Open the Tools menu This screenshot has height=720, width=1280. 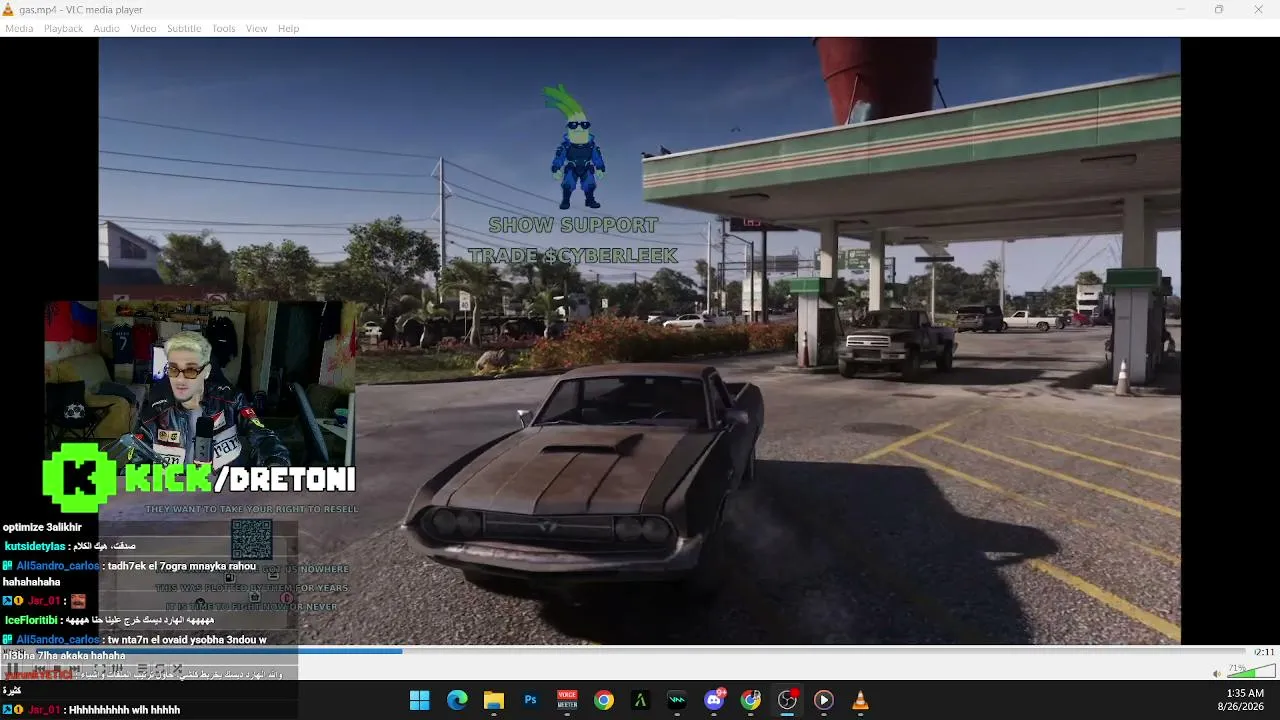224,28
